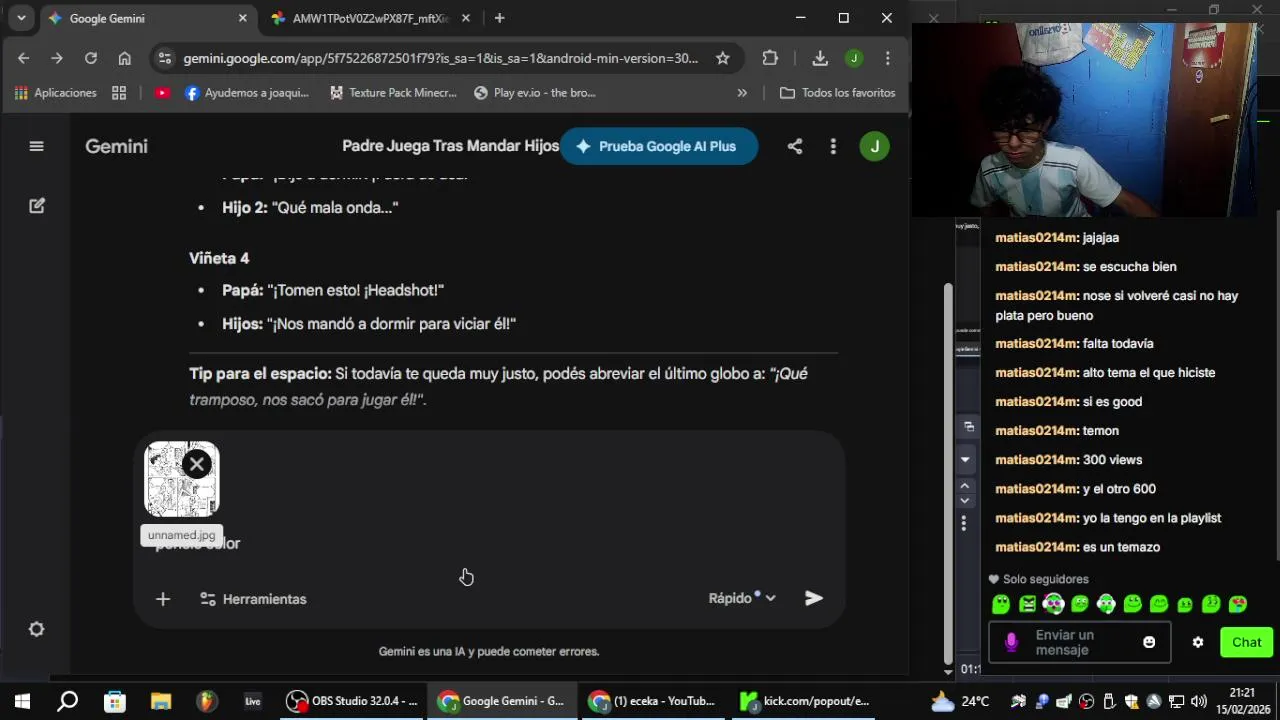Click the site info icon in address bar

(x=166, y=58)
